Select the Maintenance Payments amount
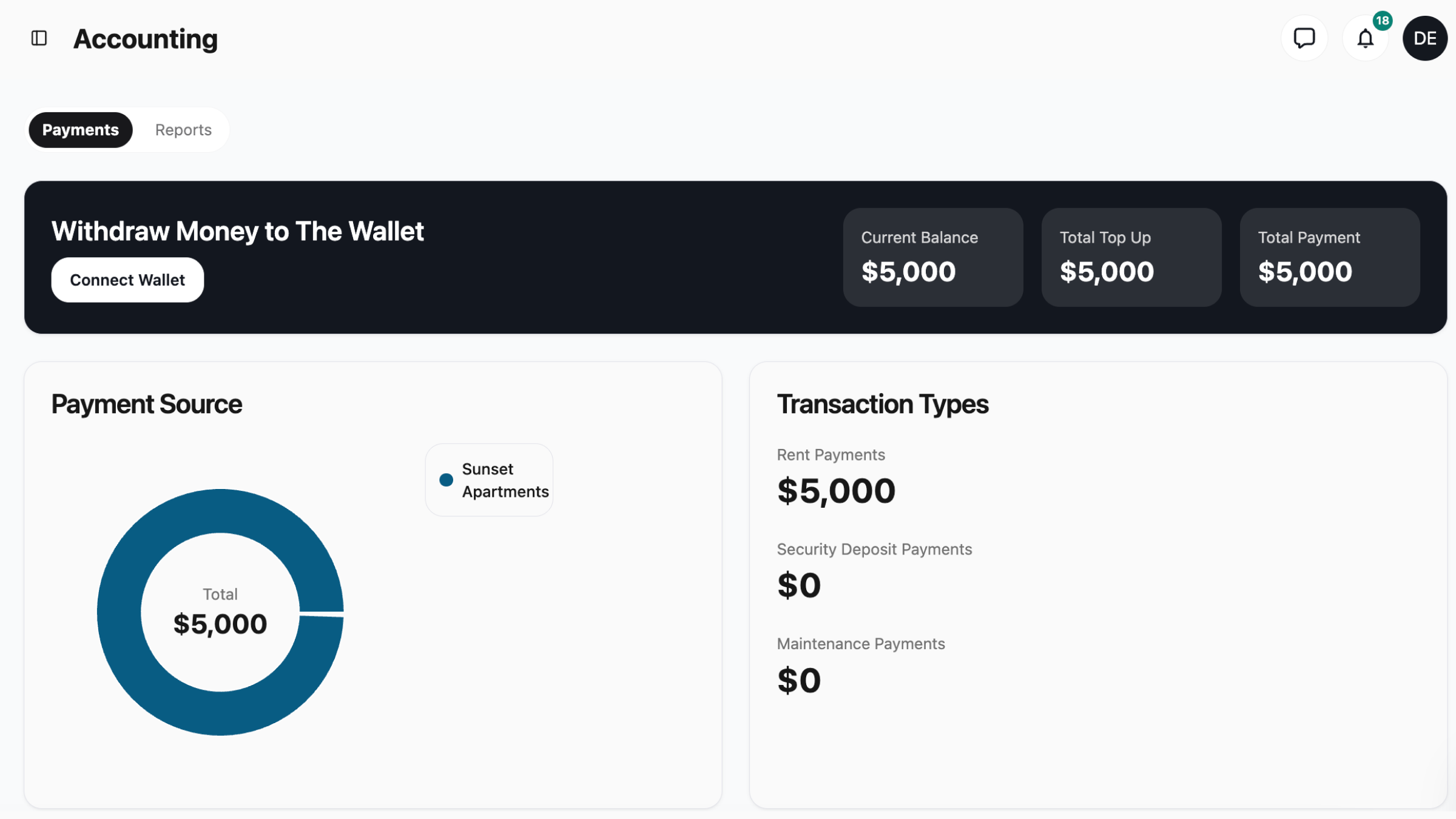The width and height of the screenshot is (1456, 819). tap(799, 680)
